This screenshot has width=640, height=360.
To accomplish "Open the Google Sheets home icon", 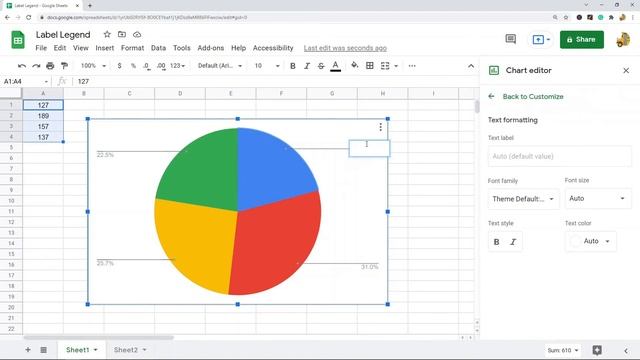I will (18, 40).
